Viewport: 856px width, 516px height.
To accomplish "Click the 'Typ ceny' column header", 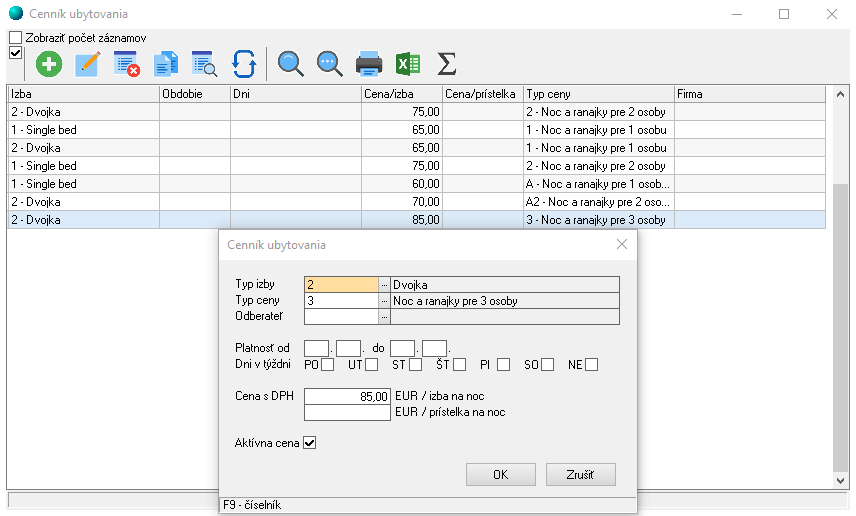I will point(598,94).
